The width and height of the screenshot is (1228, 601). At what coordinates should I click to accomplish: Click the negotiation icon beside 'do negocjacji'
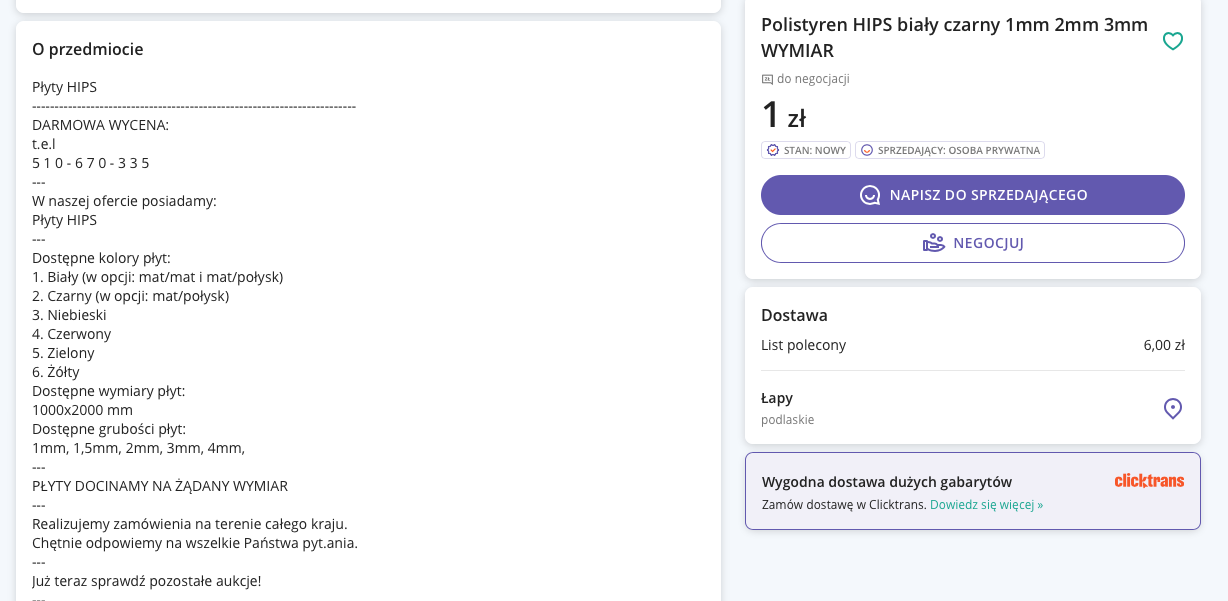767,79
